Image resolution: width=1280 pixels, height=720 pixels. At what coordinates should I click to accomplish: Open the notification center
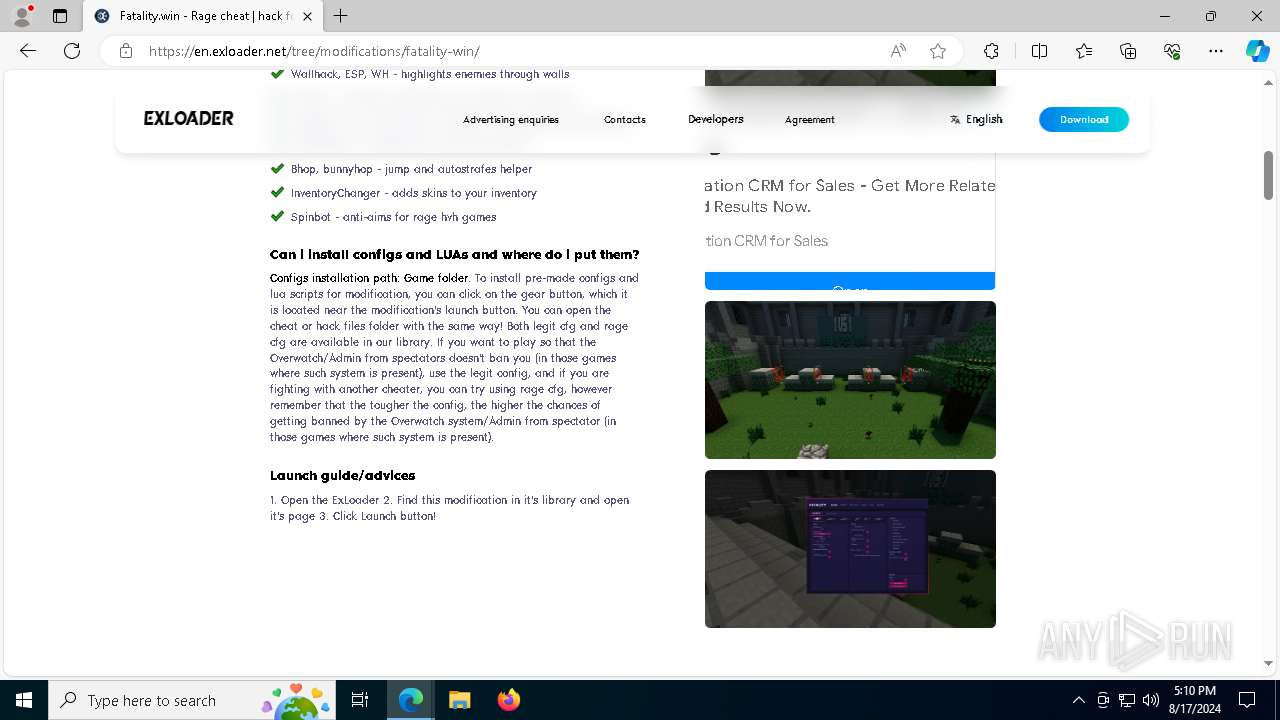pyautogui.click(x=1247, y=700)
